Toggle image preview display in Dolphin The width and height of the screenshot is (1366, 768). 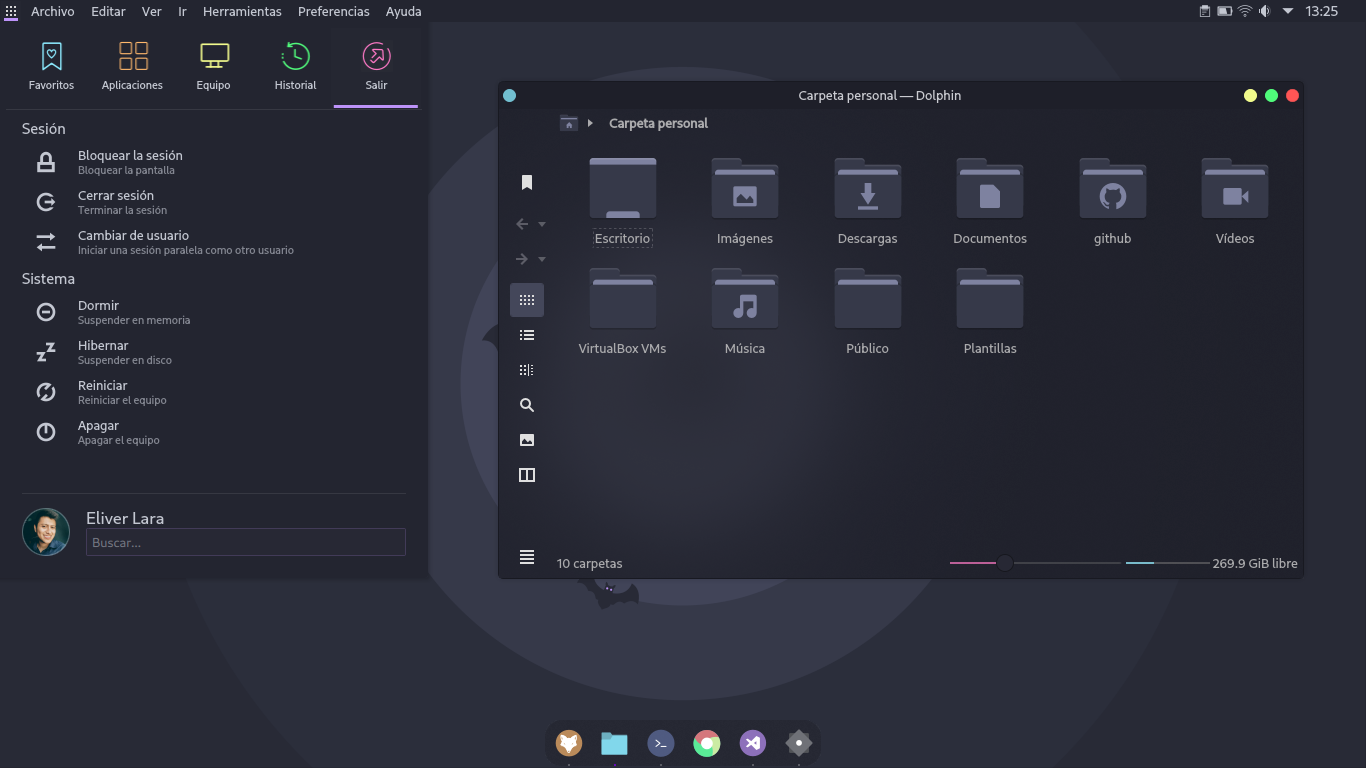click(527, 440)
